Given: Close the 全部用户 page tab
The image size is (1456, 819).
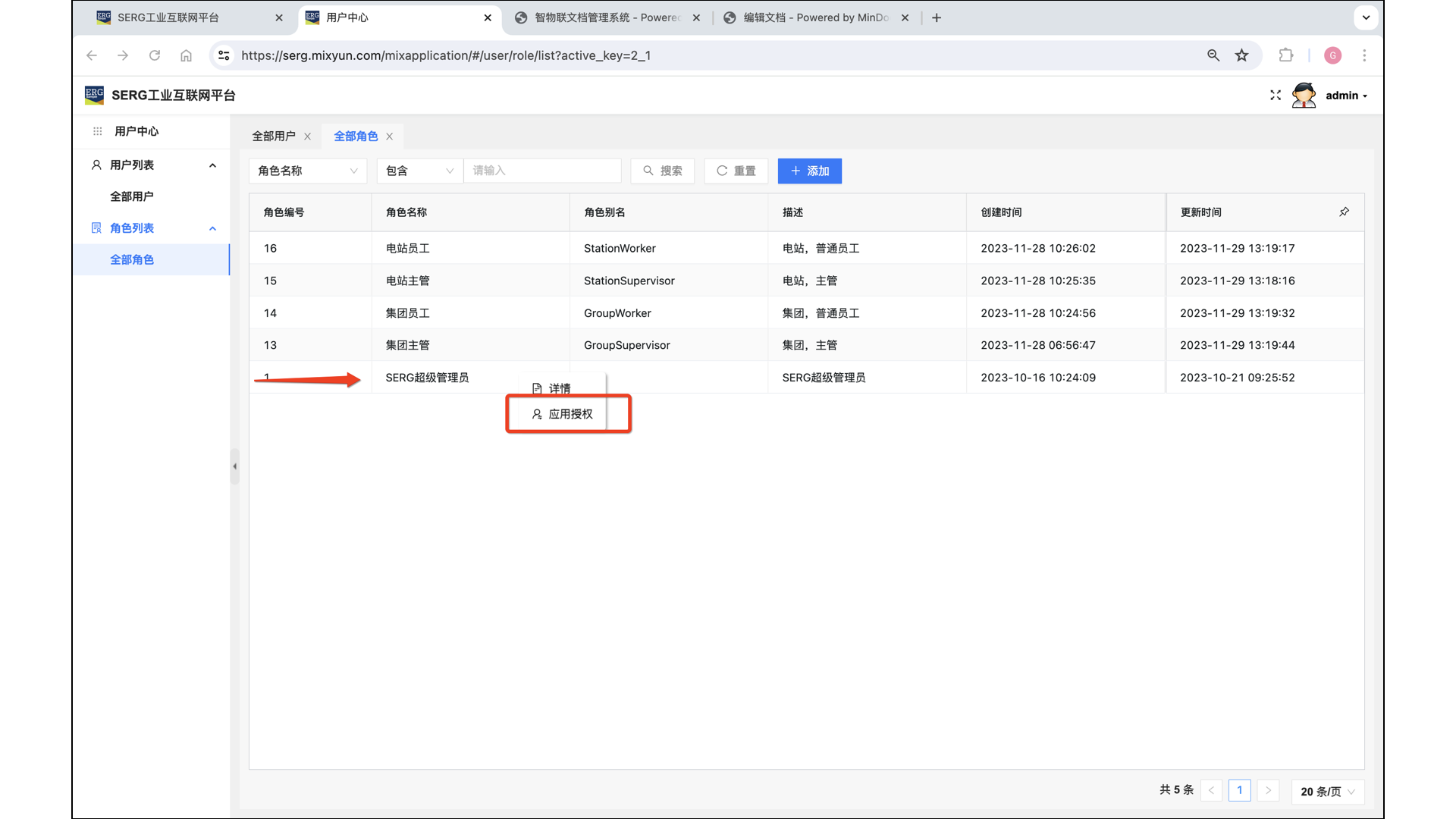Looking at the screenshot, I should 308,136.
